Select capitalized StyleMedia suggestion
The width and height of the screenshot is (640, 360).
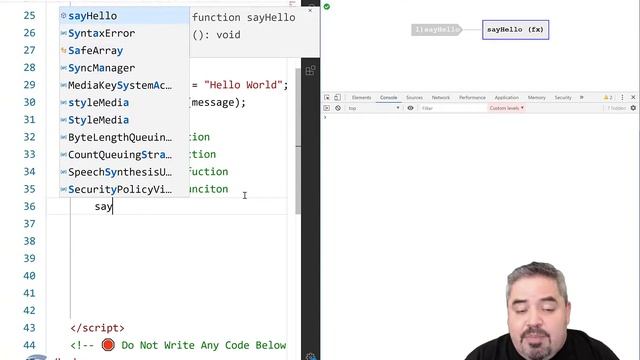click(124, 120)
